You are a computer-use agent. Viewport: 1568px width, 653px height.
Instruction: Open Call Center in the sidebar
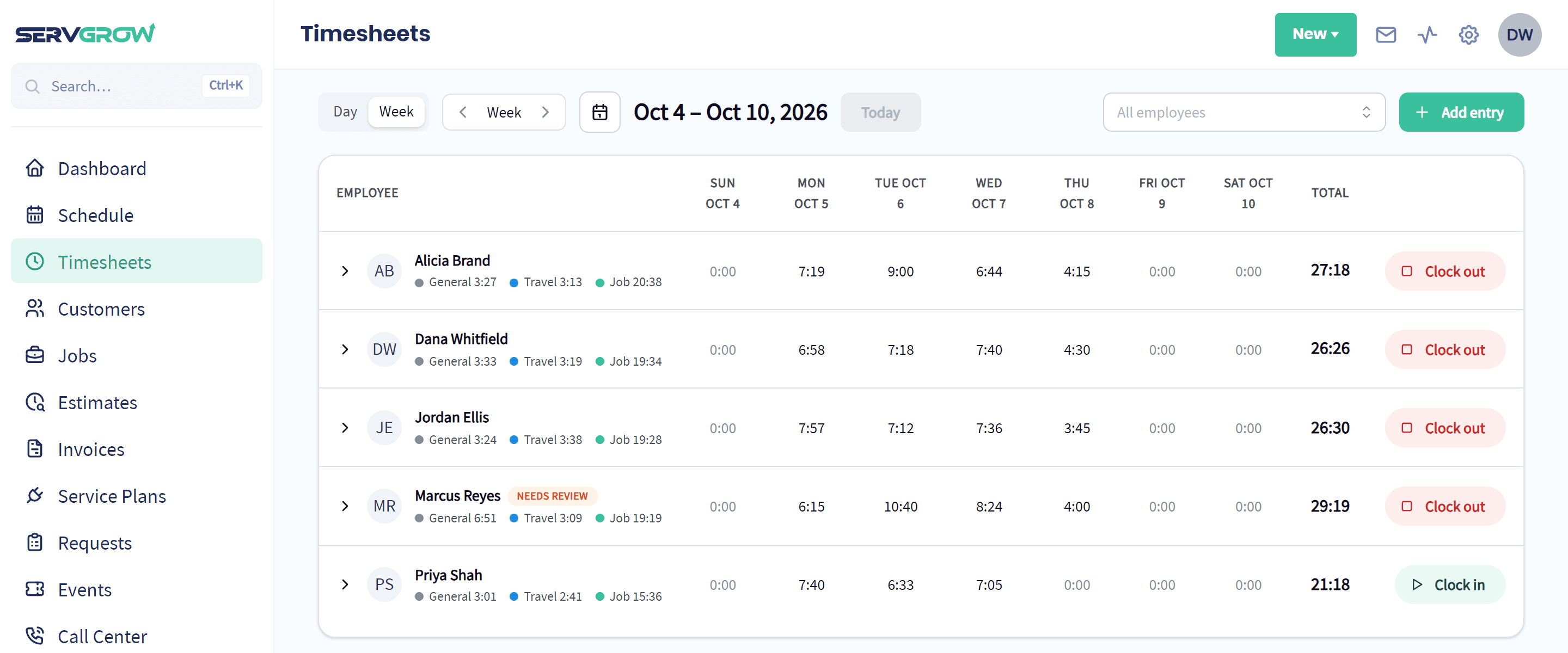coord(136,637)
